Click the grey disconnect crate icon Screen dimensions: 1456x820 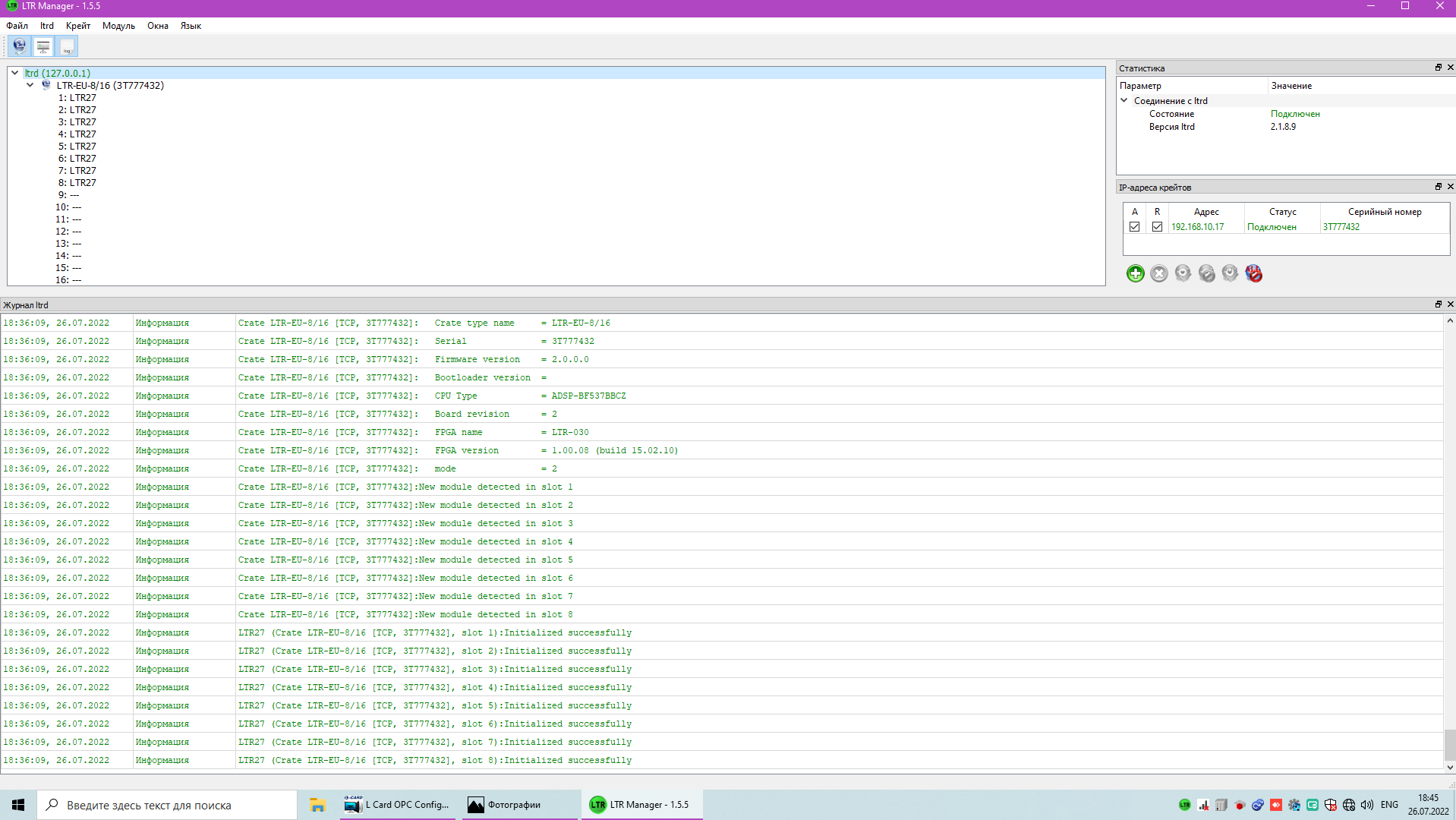(x=1206, y=273)
